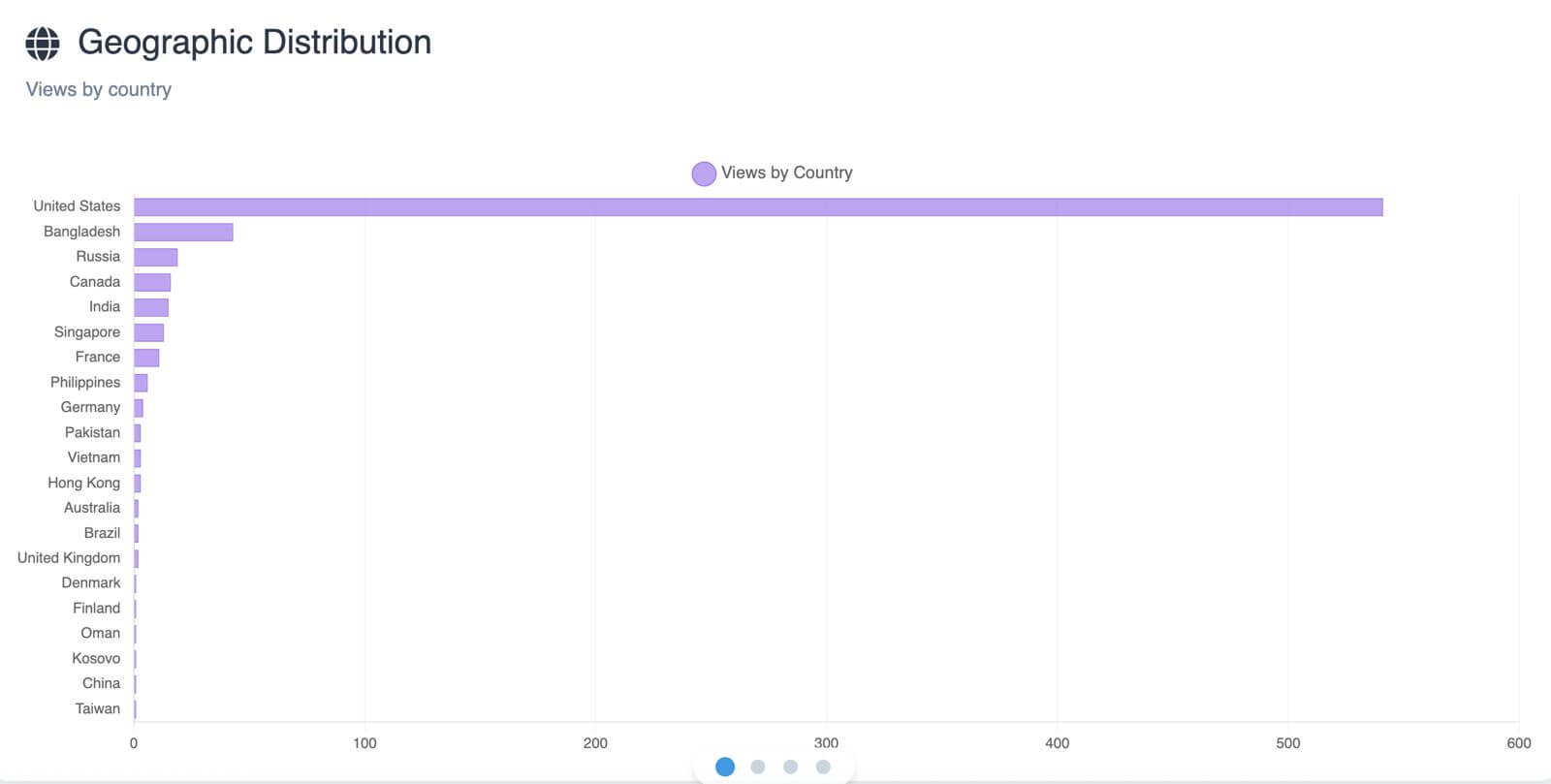Image resolution: width=1551 pixels, height=784 pixels.
Task: Click the Views by country subtitle
Action: click(99, 89)
